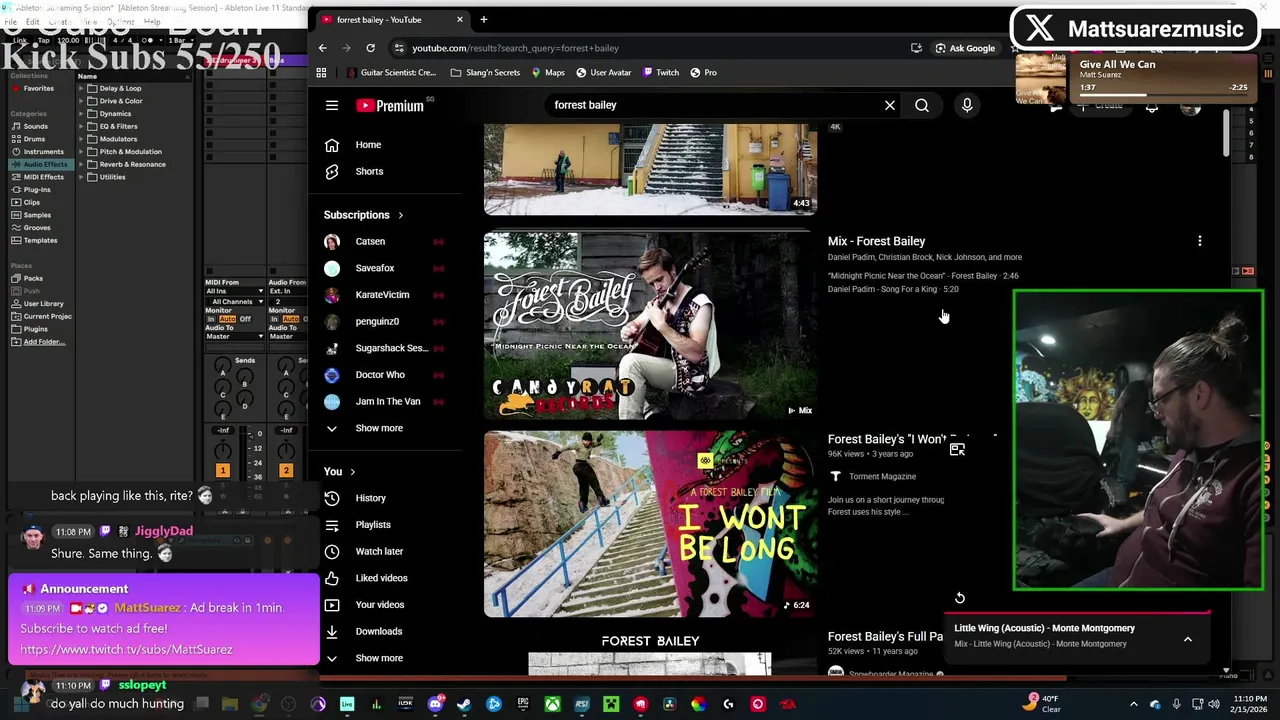Open User Library in Ableton Places
This screenshot has height=720, width=1280.
[x=43, y=304]
